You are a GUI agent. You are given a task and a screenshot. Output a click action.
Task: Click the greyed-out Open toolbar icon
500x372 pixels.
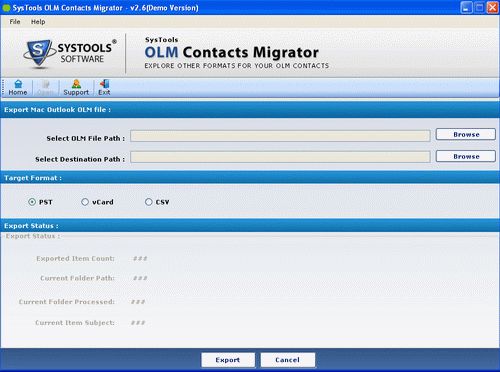point(45,88)
